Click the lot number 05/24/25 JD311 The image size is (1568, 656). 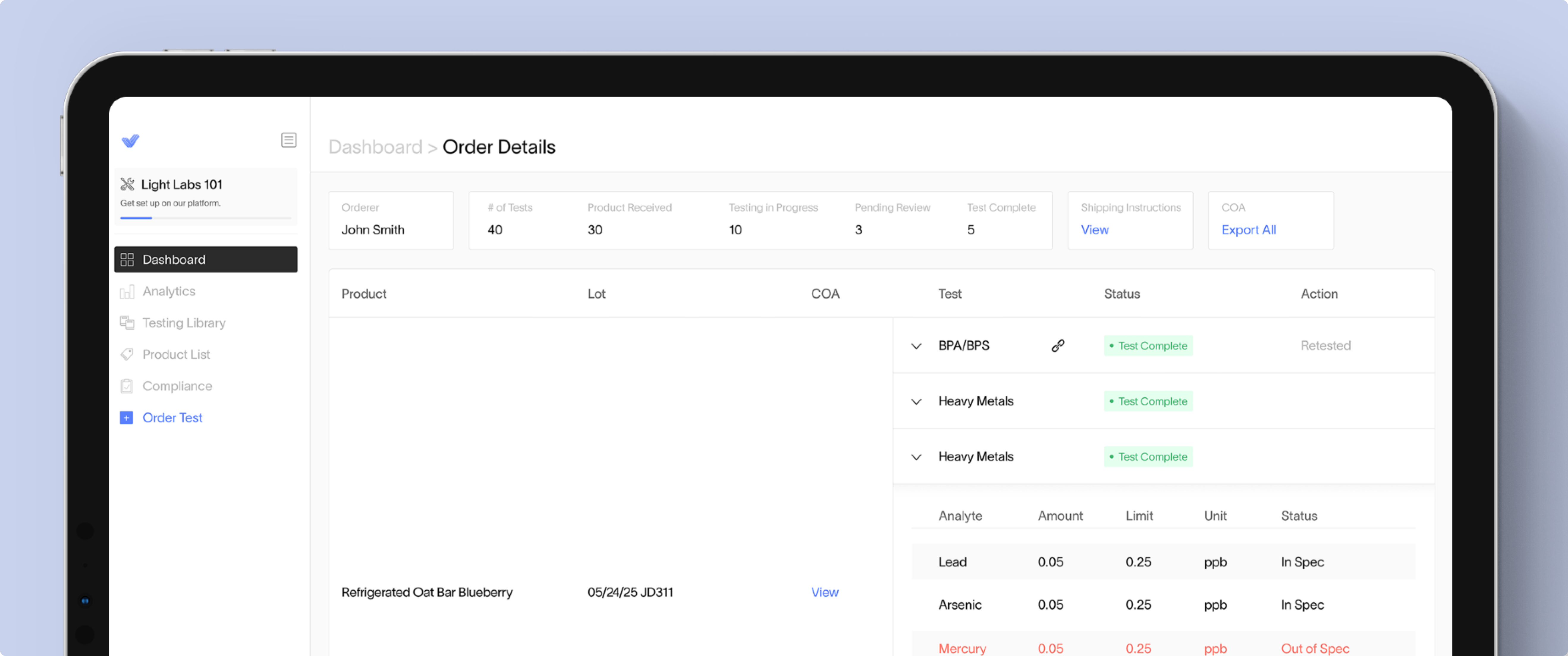[630, 592]
